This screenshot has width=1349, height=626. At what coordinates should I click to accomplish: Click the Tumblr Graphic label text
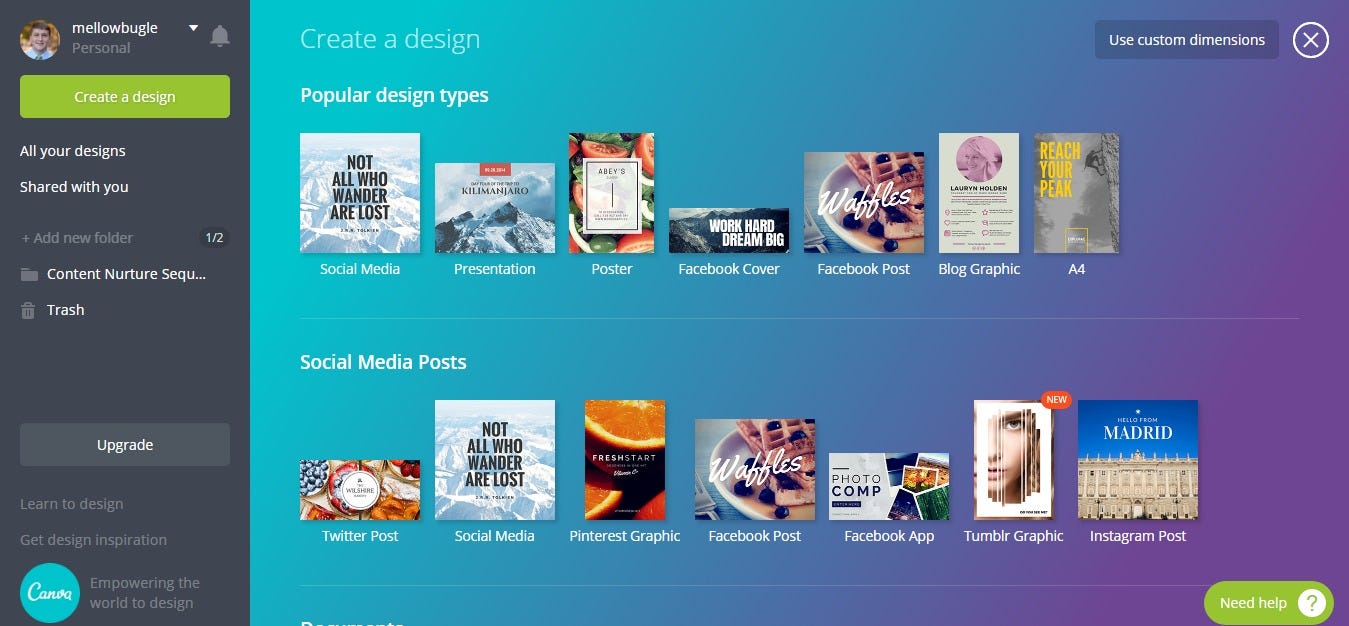1014,536
